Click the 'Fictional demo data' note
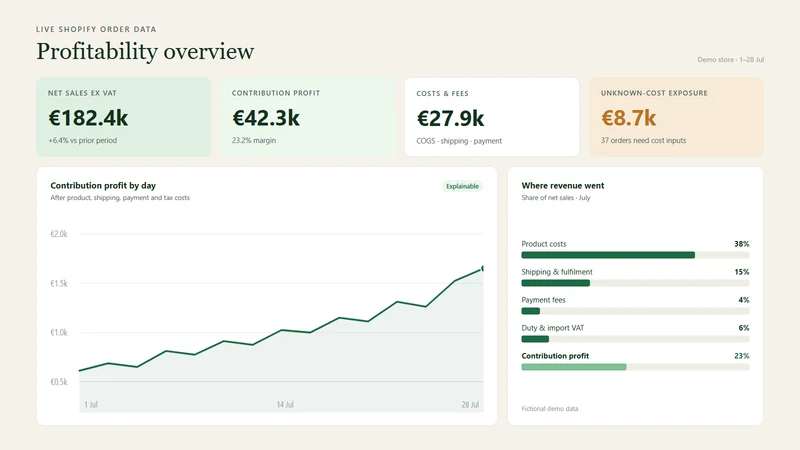 (550, 409)
